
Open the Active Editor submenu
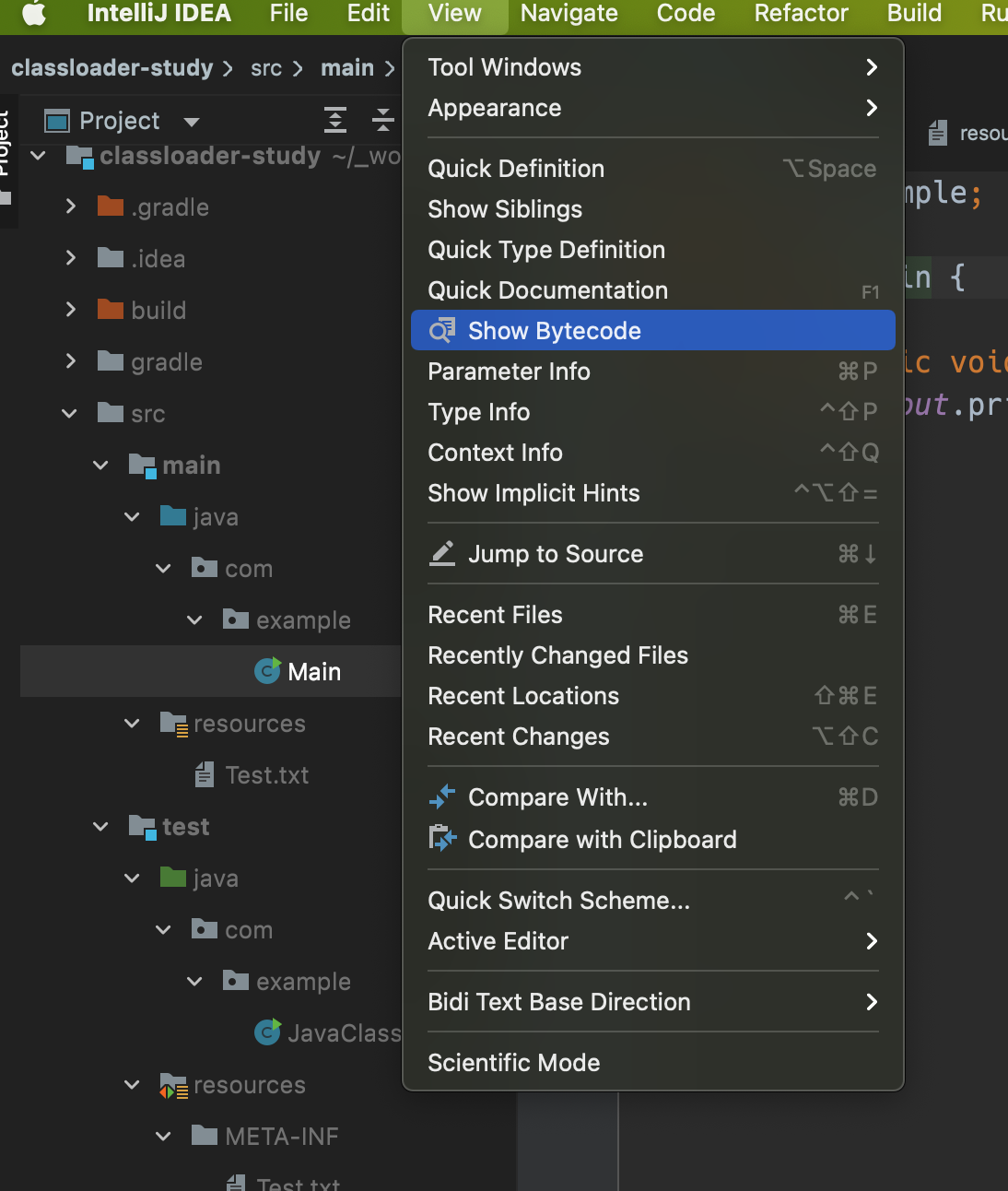pyautogui.click(x=652, y=941)
